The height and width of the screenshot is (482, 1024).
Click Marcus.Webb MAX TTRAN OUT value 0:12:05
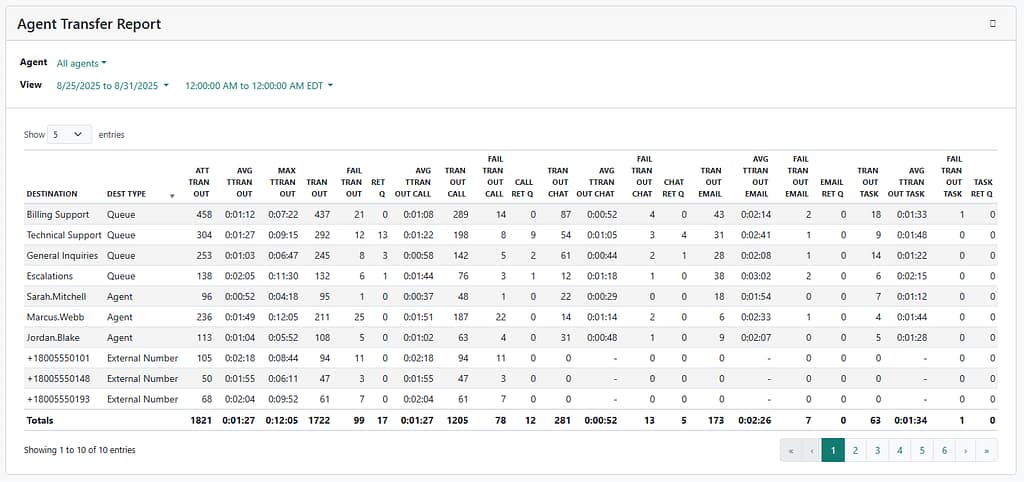[x=282, y=317]
